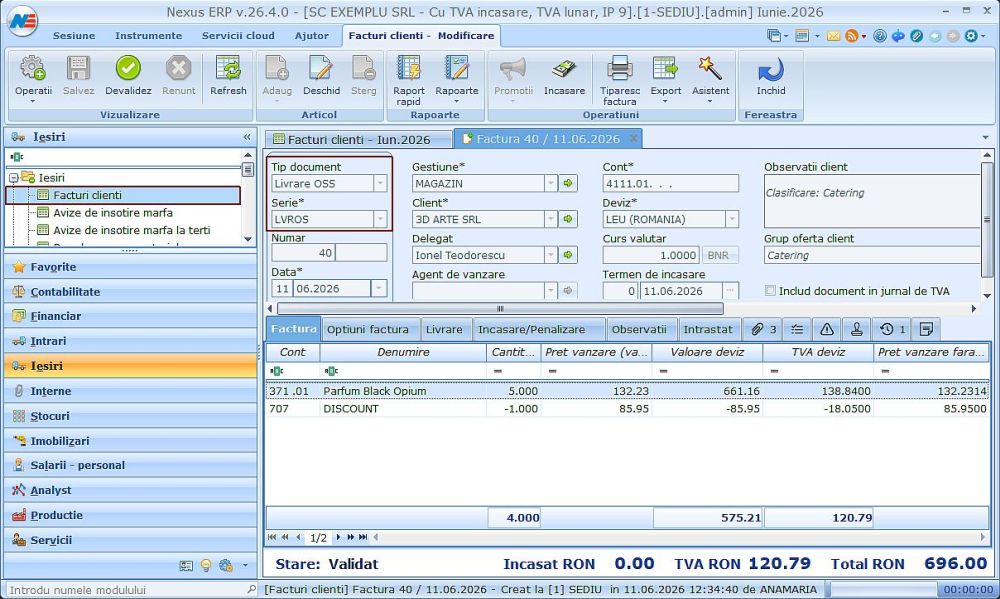Open the Financiar module
Image resolution: width=1000 pixels, height=599 pixels.
pyautogui.click(x=131, y=316)
